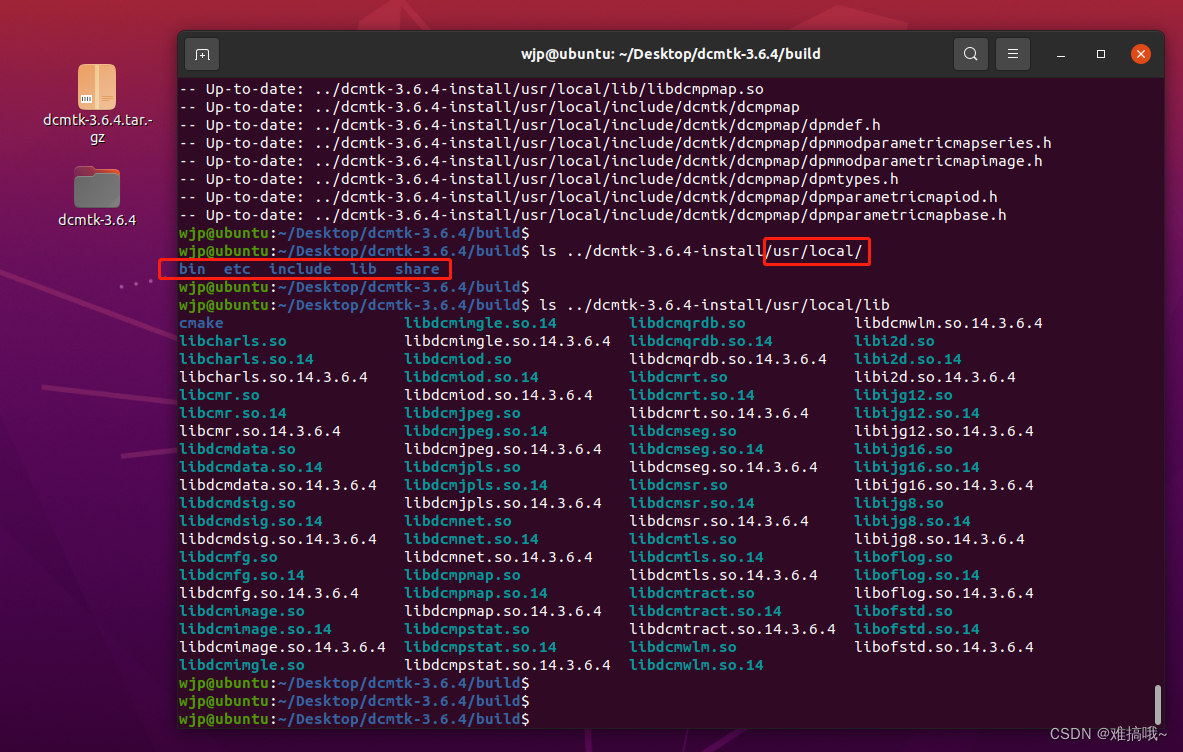
Task: Click 'libijg12.so.14' entry
Action: (x=917, y=413)
